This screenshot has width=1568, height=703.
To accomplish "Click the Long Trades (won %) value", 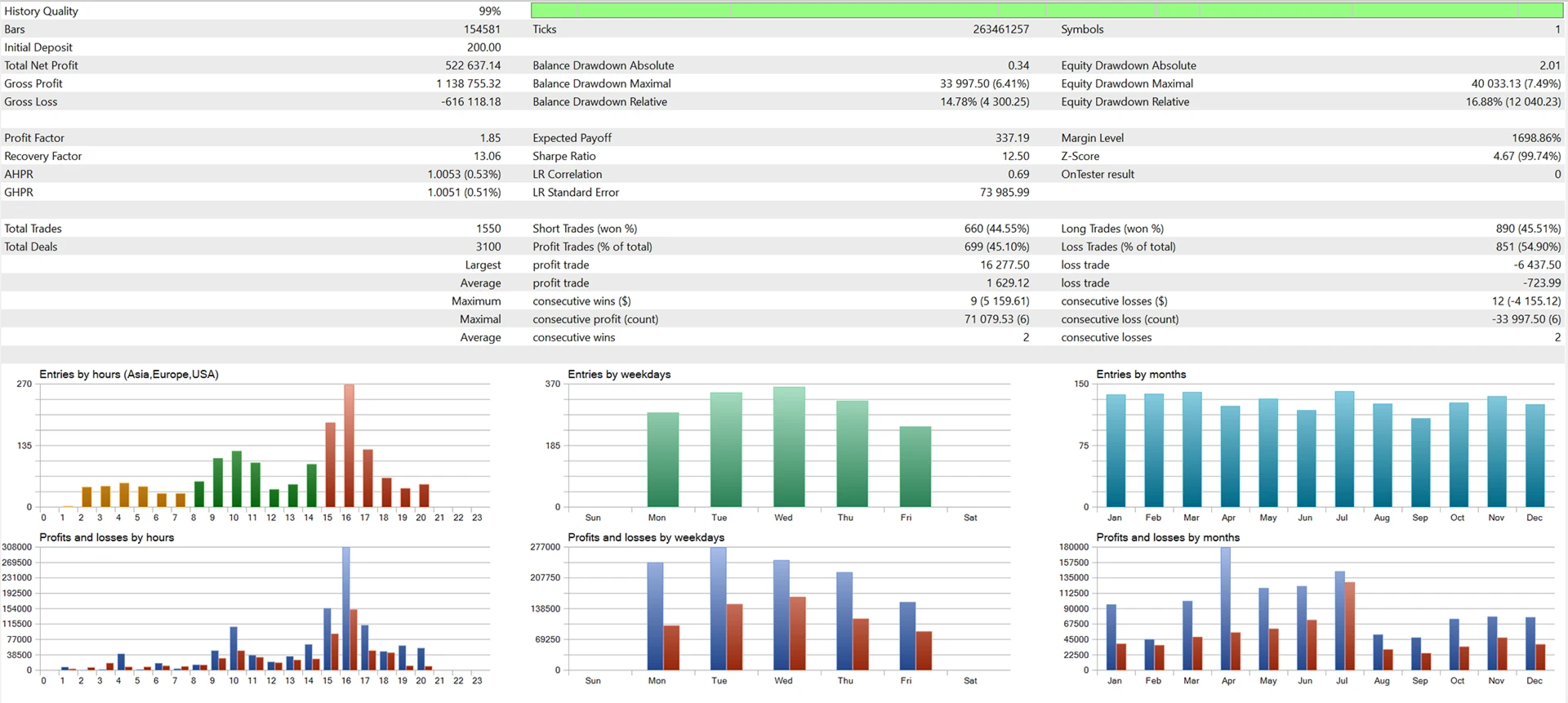I will pyautogui.click(x=1527, y=229).
